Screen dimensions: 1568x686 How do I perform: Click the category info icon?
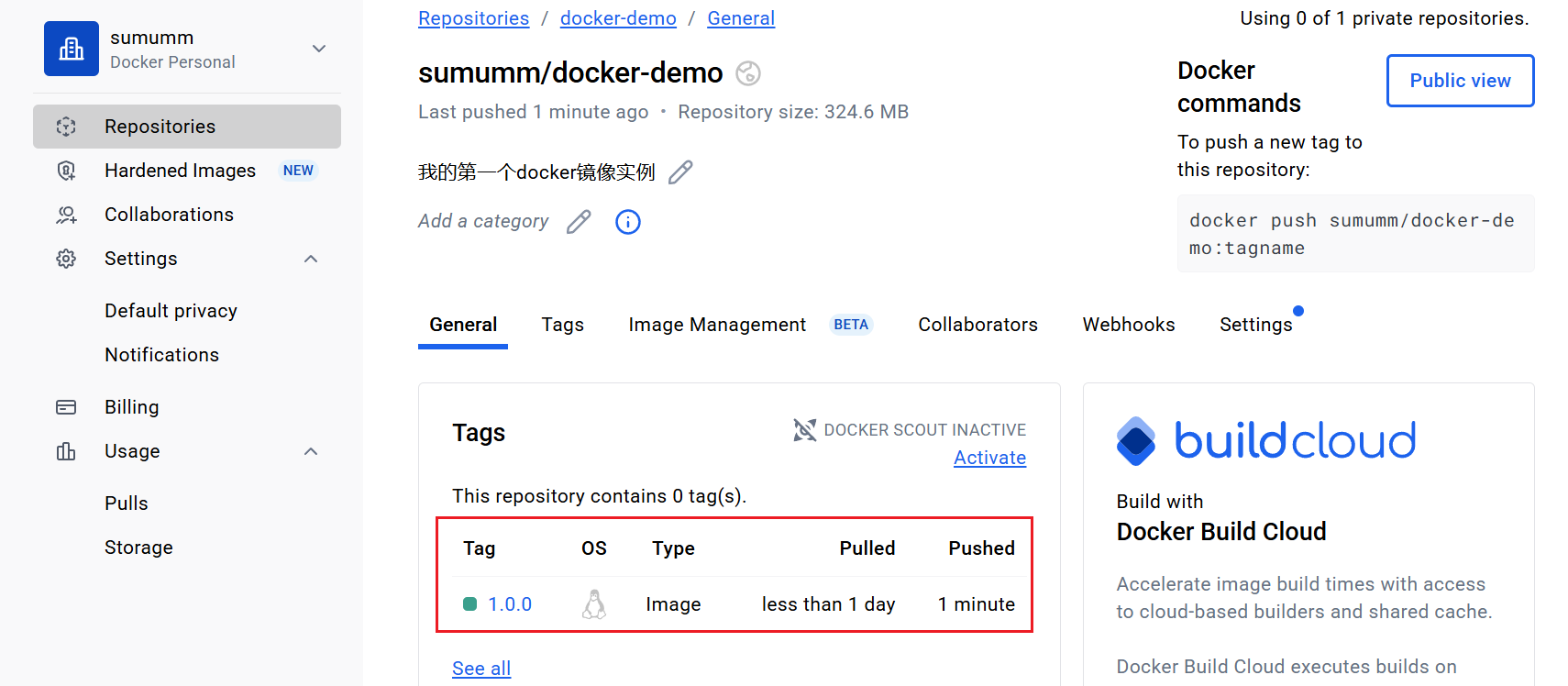tap(627, 222)
